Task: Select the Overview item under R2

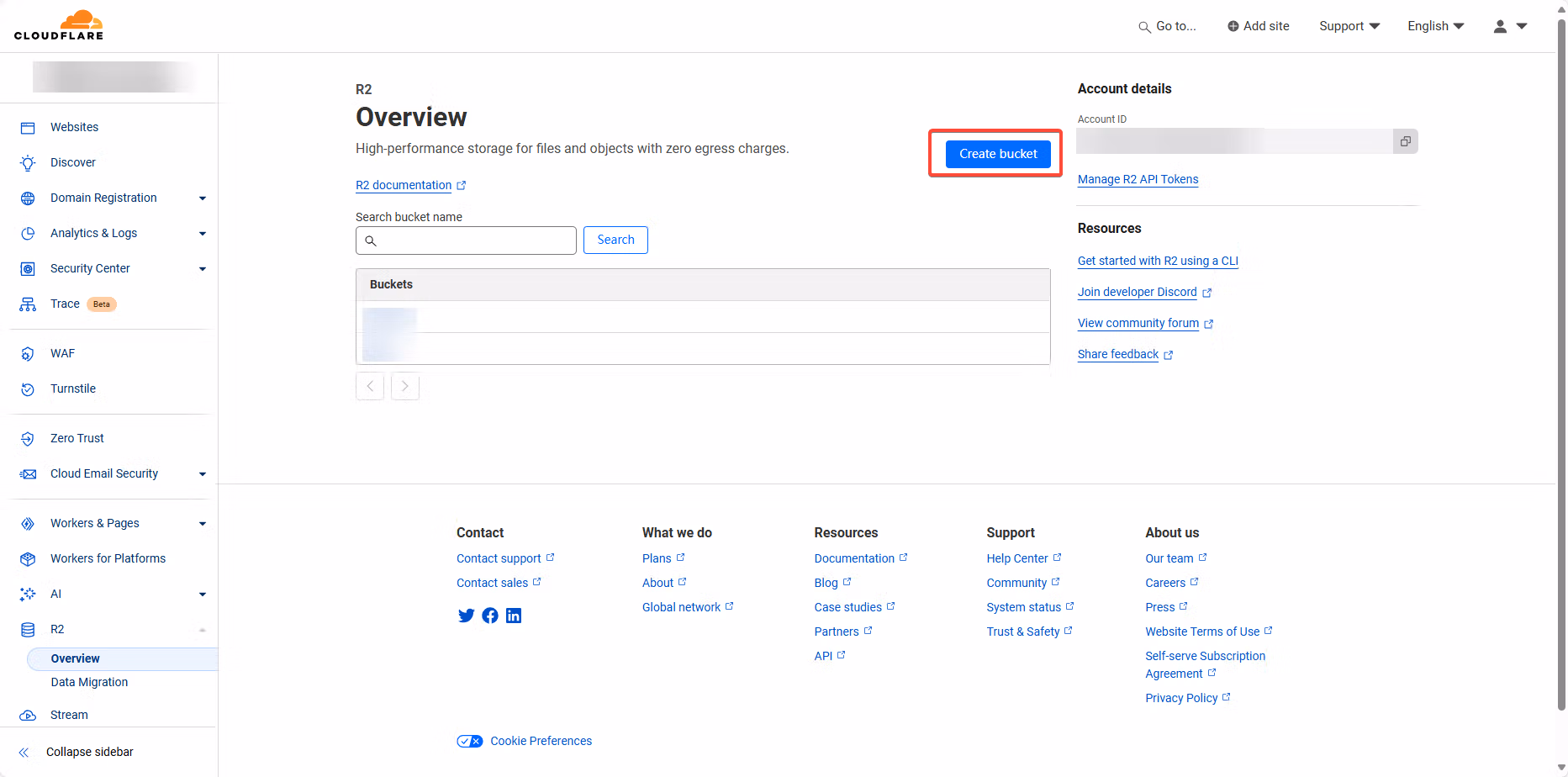Action: pos(122,658)
